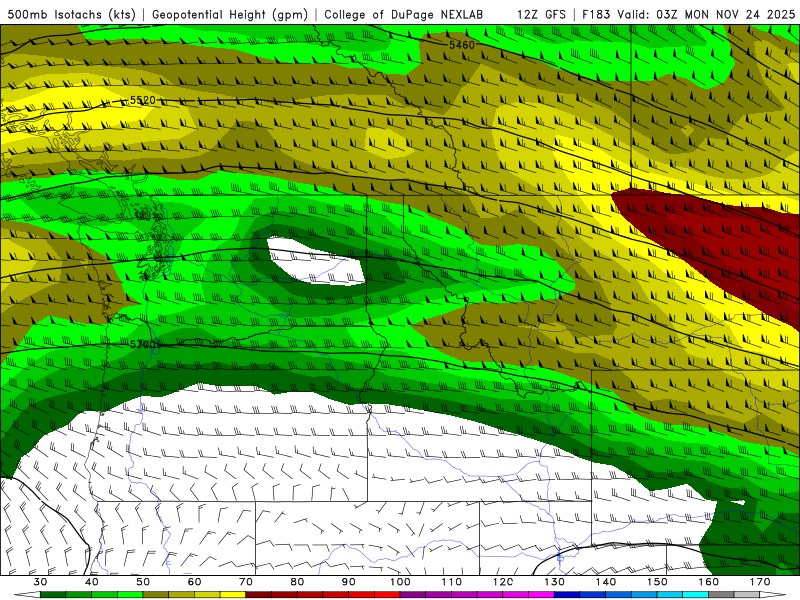Image resolution: width=800 pixels, height=600 pixels.
Task: Click the 100 value on the legend
Action: 400,582
